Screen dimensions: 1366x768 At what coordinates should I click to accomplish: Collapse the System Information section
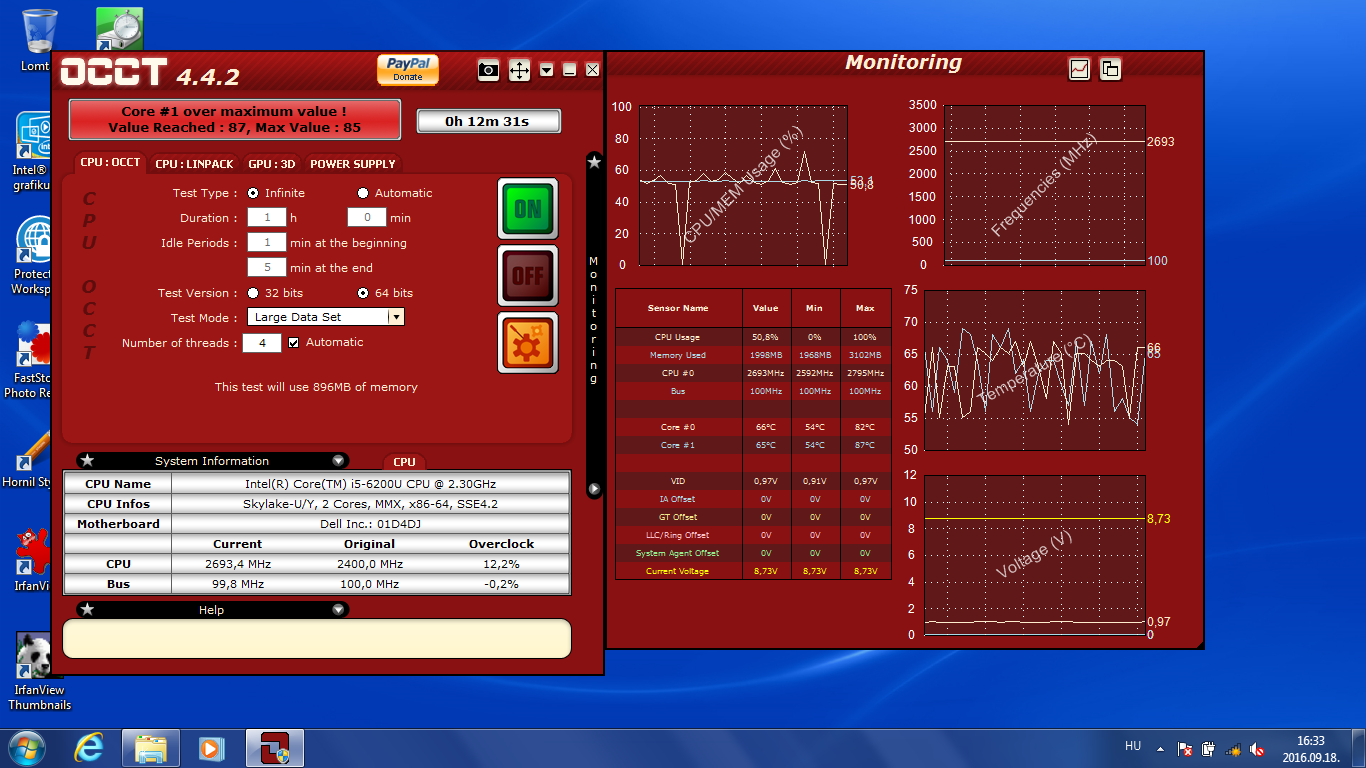(x=338, y=461)
